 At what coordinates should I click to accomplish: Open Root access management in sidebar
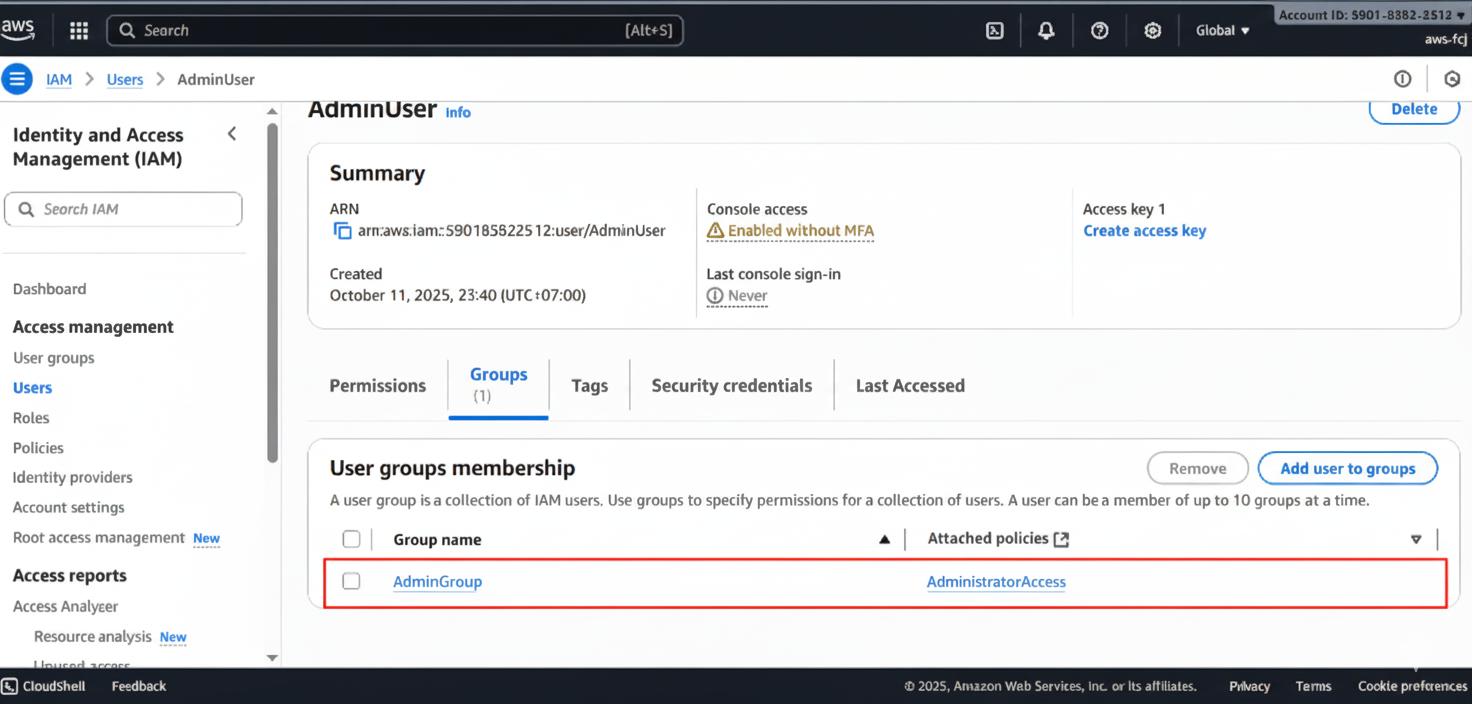[99, 538]
